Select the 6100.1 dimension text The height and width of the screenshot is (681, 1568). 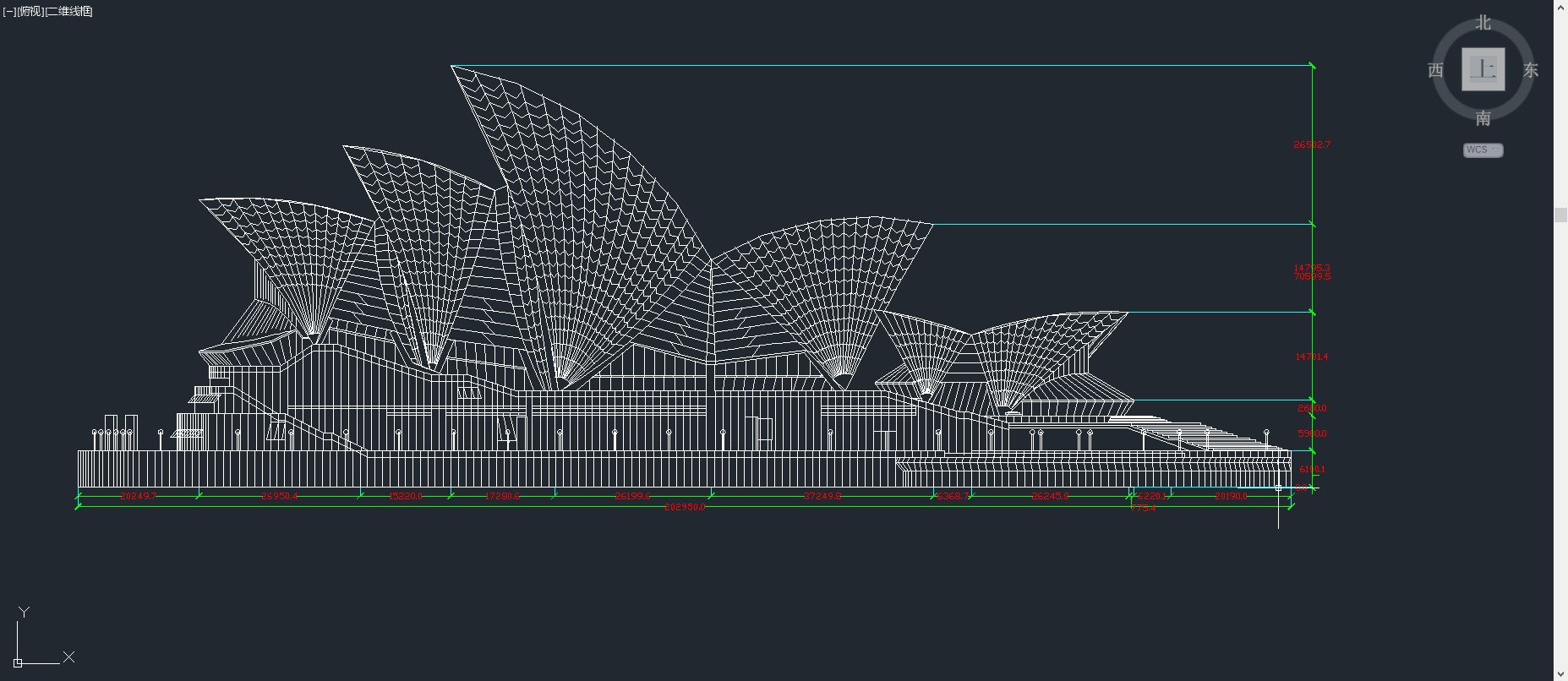click(x=1313, y=469)
